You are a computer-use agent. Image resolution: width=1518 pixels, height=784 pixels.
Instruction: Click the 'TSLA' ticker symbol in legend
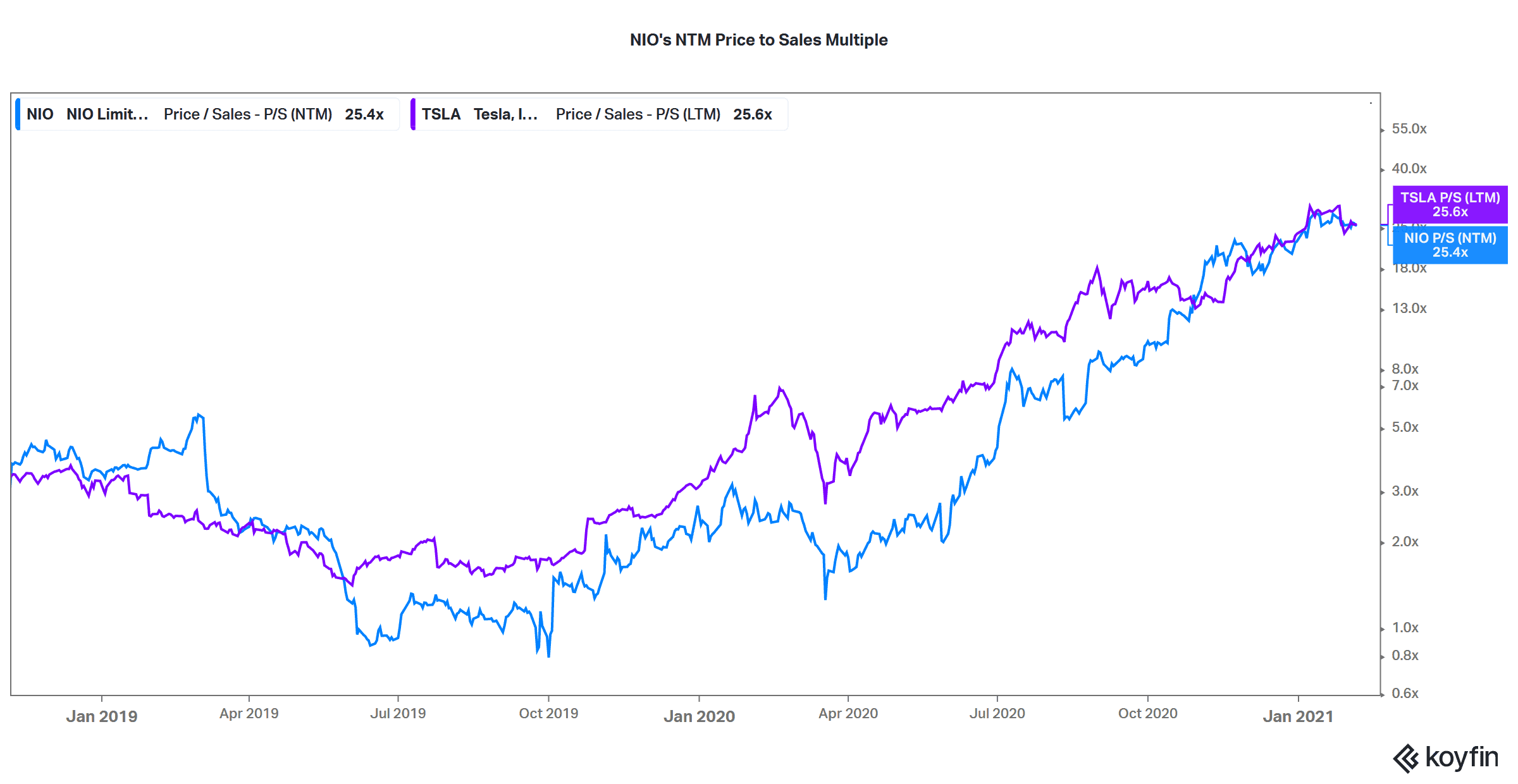(441, 114)
